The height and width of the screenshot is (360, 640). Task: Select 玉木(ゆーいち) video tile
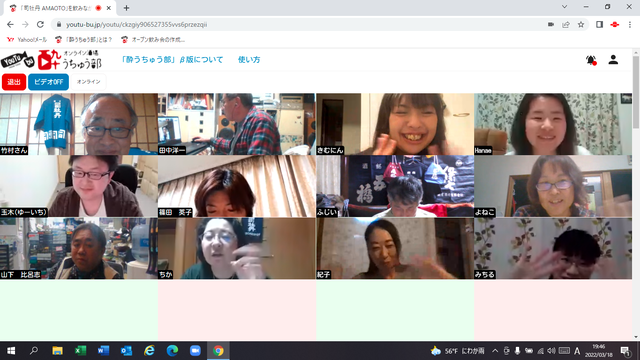pyautogui.click(x=79, y=186)
